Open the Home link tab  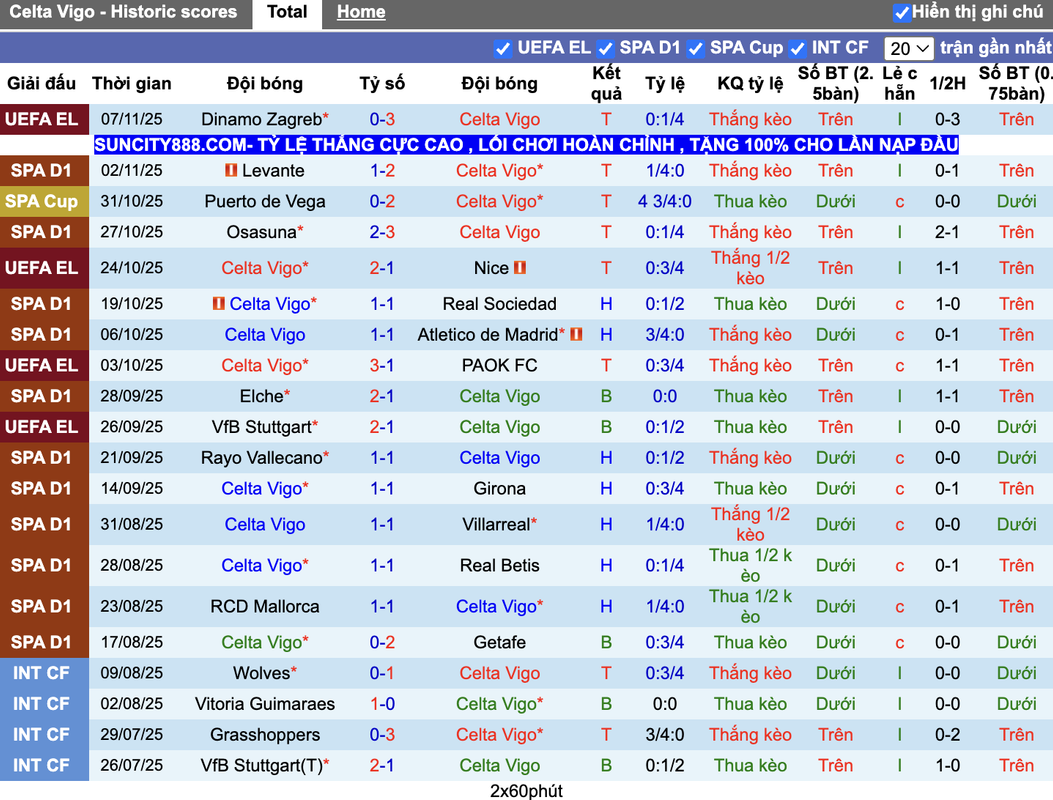(x=361, y=12)
